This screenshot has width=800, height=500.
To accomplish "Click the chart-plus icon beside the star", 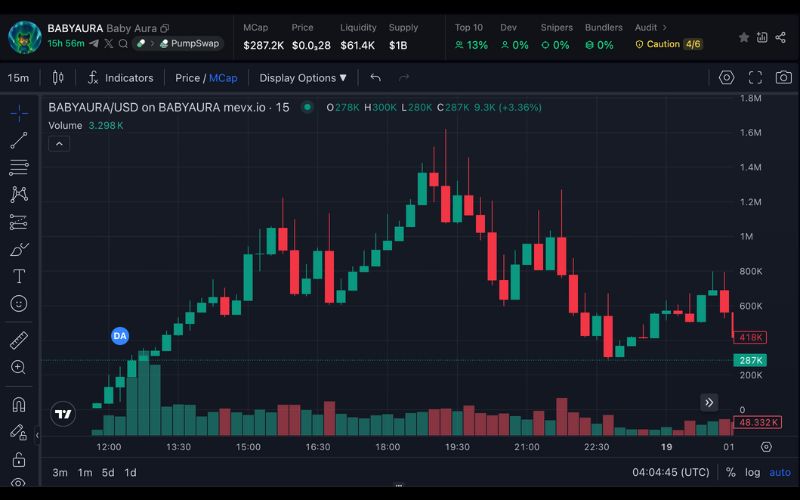I will point(762,37).
